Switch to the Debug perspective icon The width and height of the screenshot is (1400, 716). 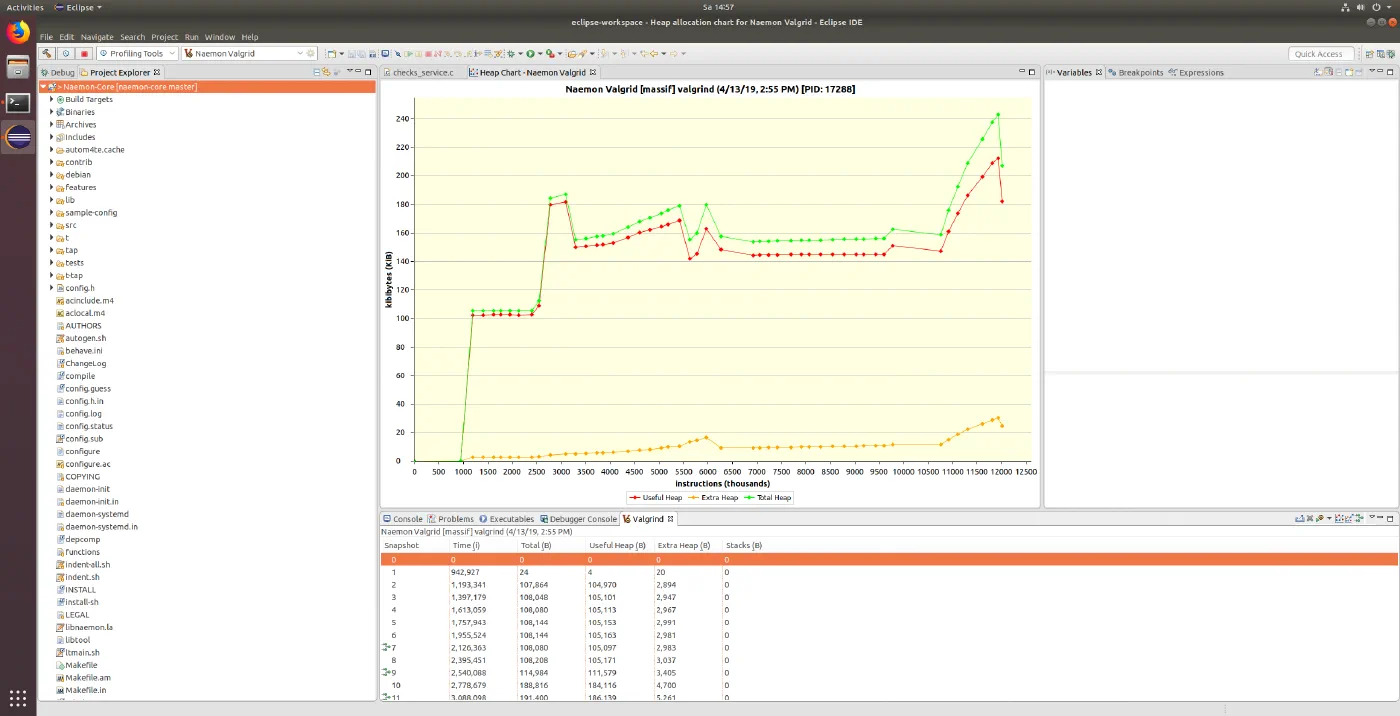coord(1391,54)
